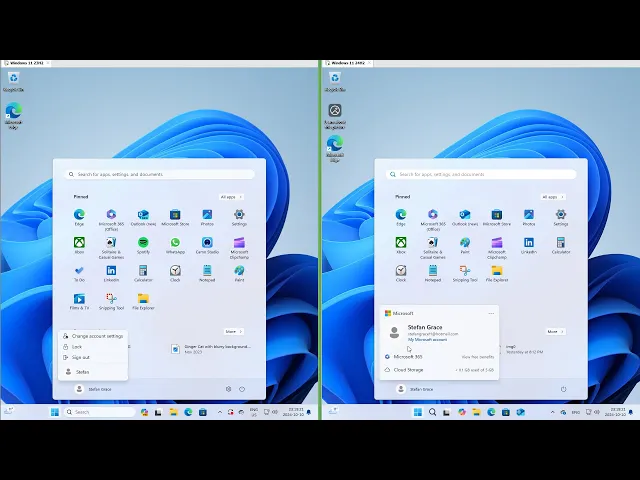
Task: Click the Start menu search field on left
Action: pos(160,174)
